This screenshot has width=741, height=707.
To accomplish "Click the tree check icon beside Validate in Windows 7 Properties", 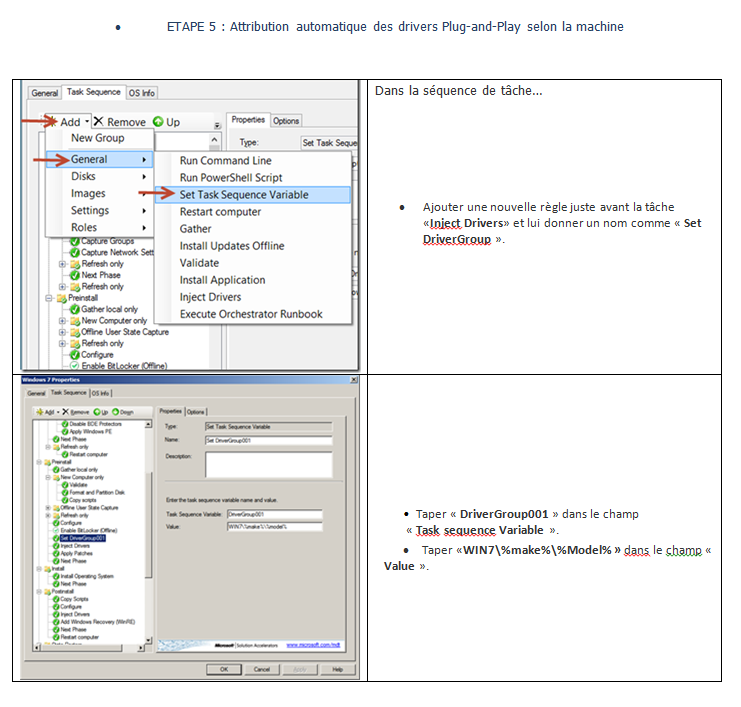I will (65, 485).
